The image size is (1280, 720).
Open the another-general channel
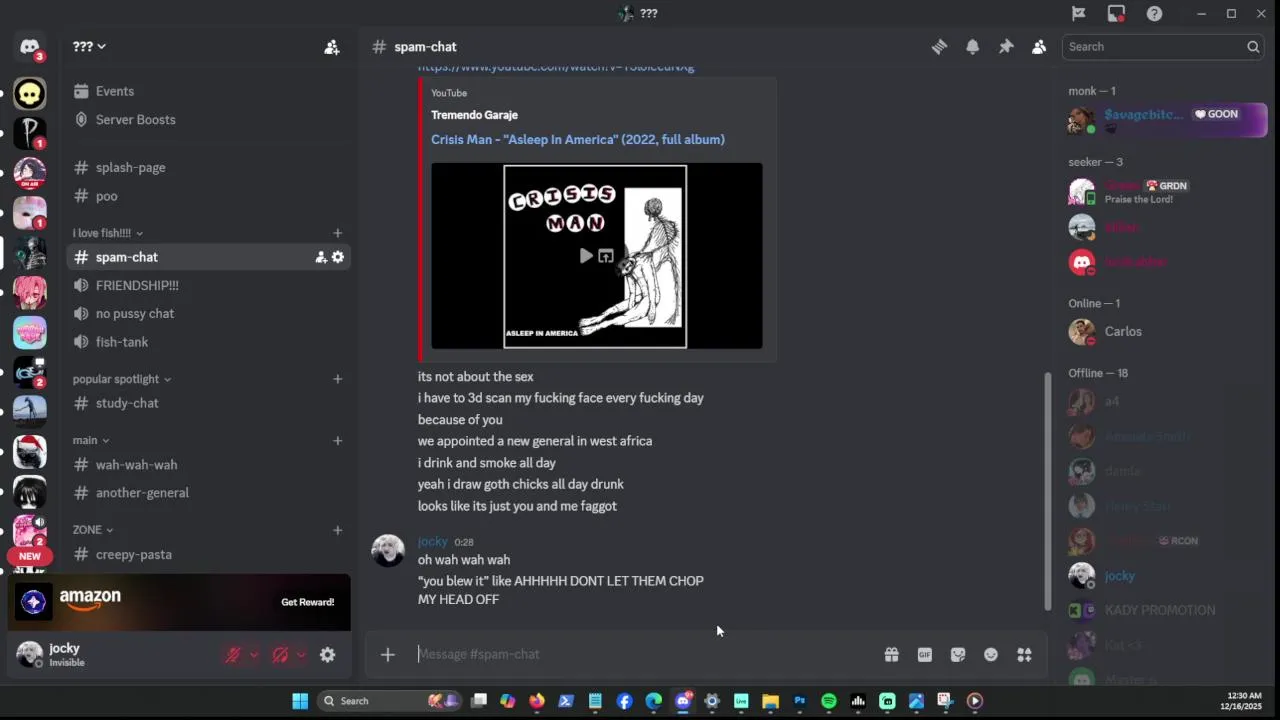tap(208, 492)
